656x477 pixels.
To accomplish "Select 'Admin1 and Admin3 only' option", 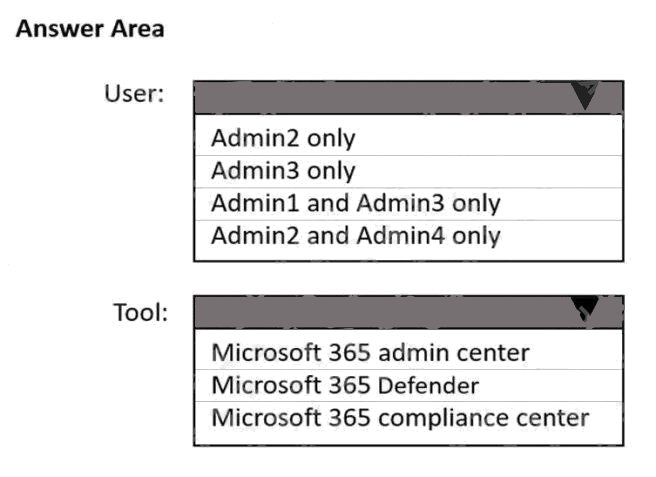I will (x=355, y=204).
